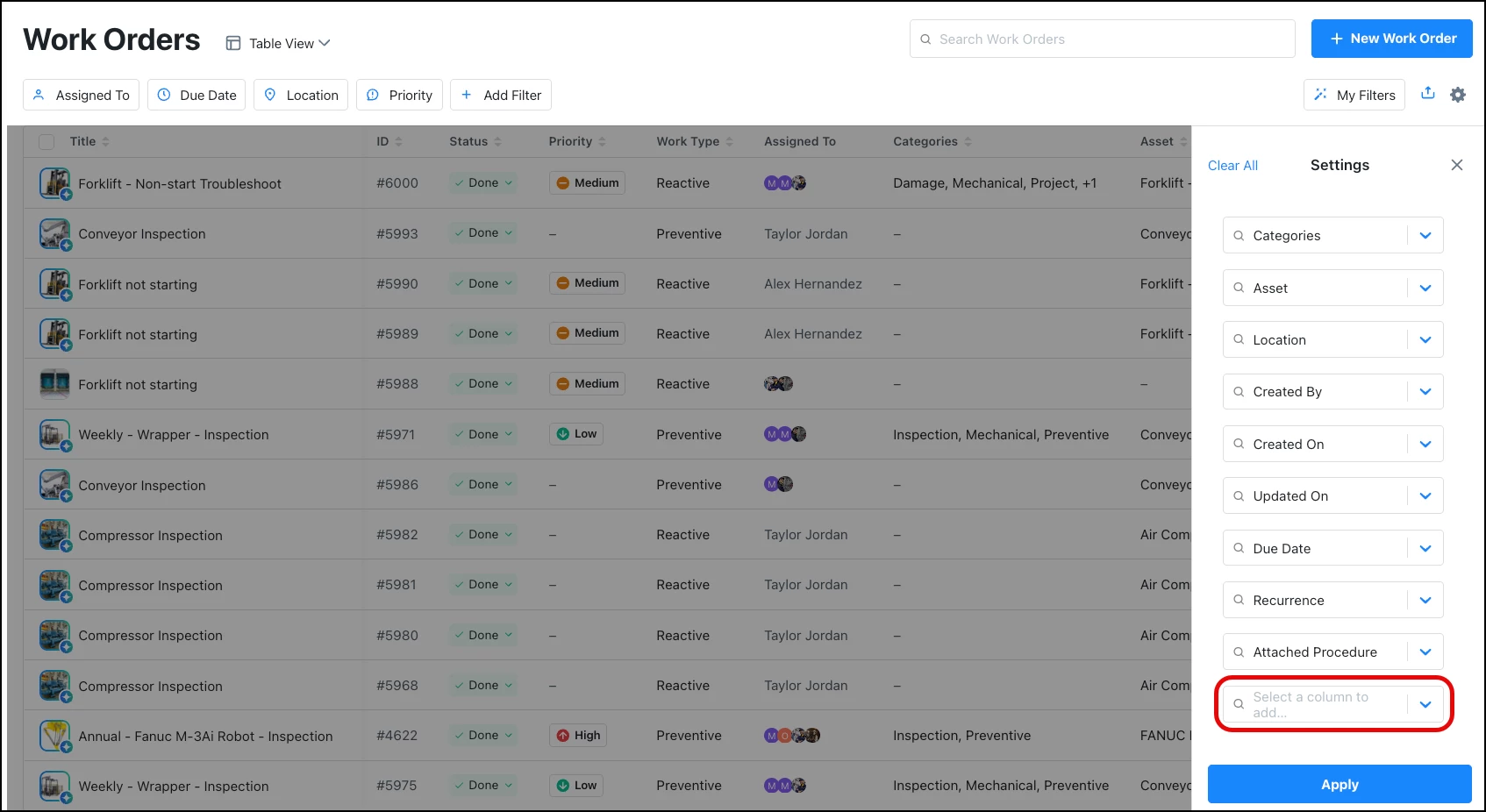Open the Done status dropdown for #4622
Viewport: 1486px width, 812px height.
point(483,735)
